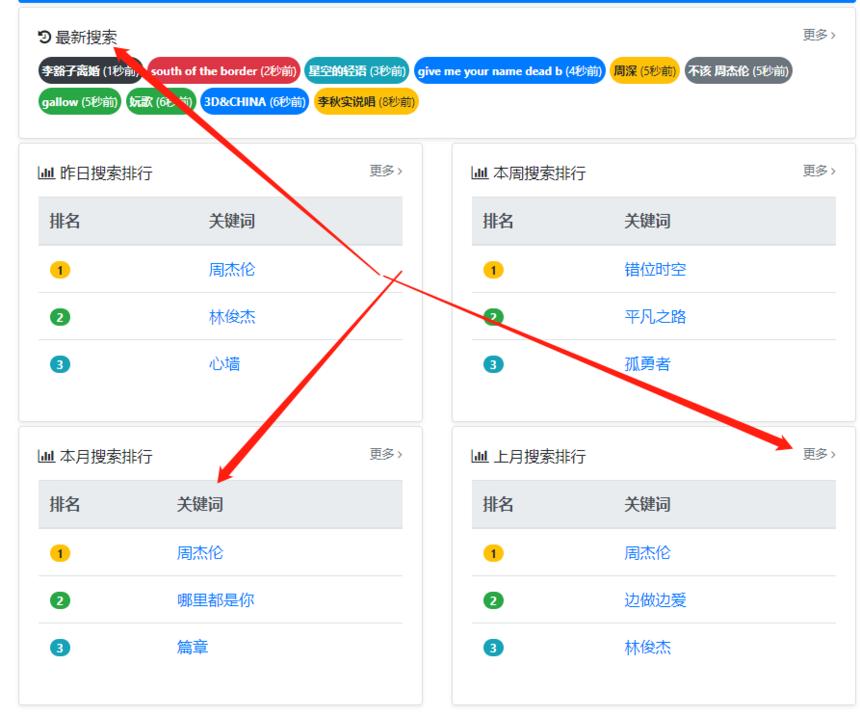Click the green rank 2 badge in 本月搜索排行
860x717 pixels.
point(59,601)
